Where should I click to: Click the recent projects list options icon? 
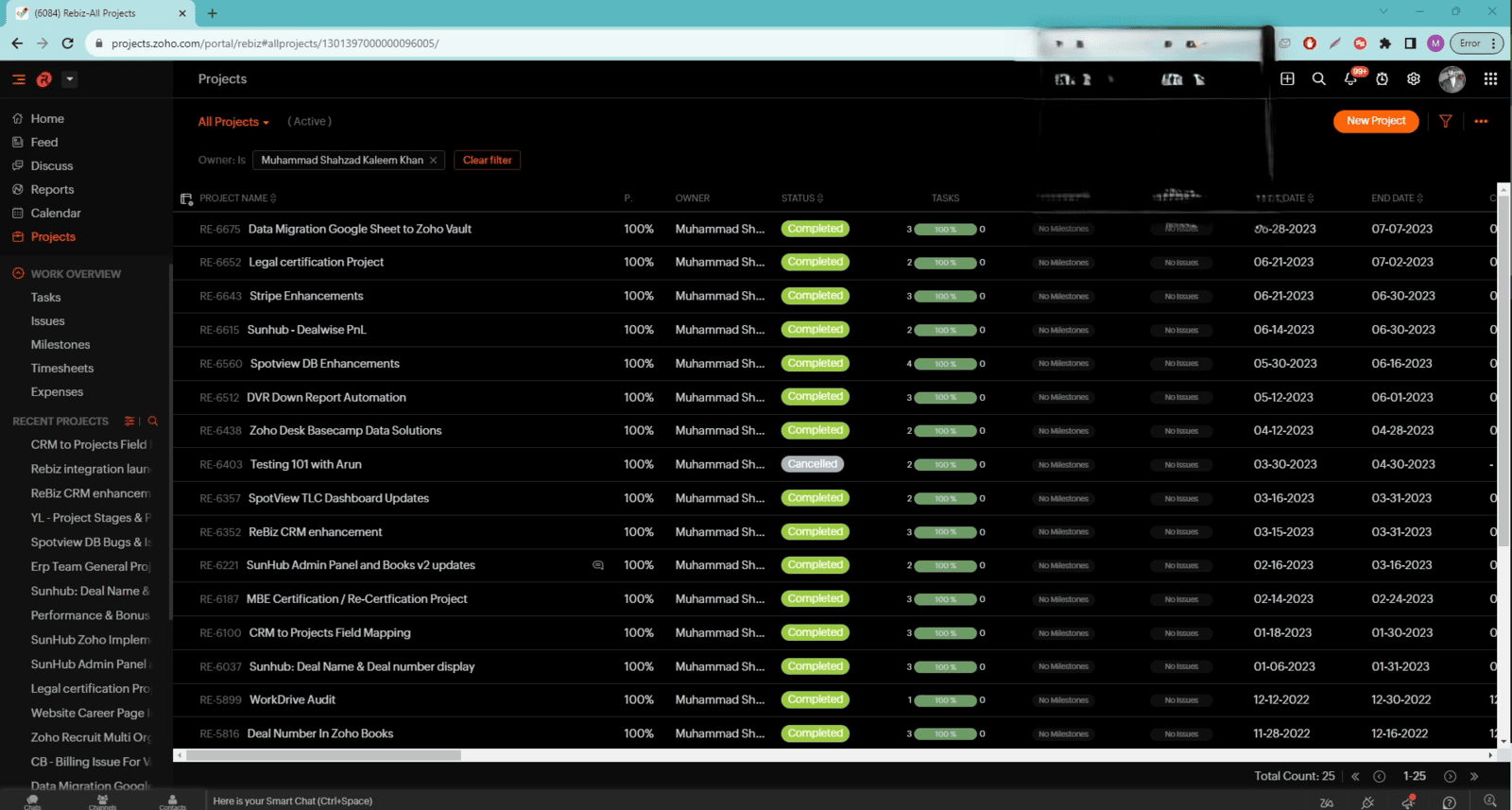click(x=129, y=421)
